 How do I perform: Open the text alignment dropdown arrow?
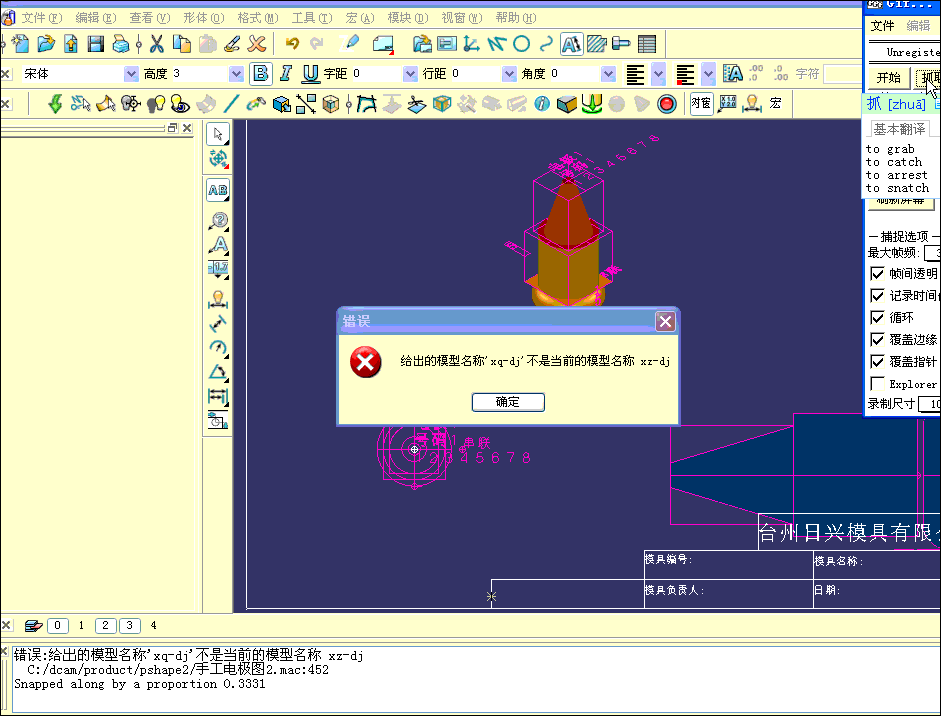(x=658, y=74)
